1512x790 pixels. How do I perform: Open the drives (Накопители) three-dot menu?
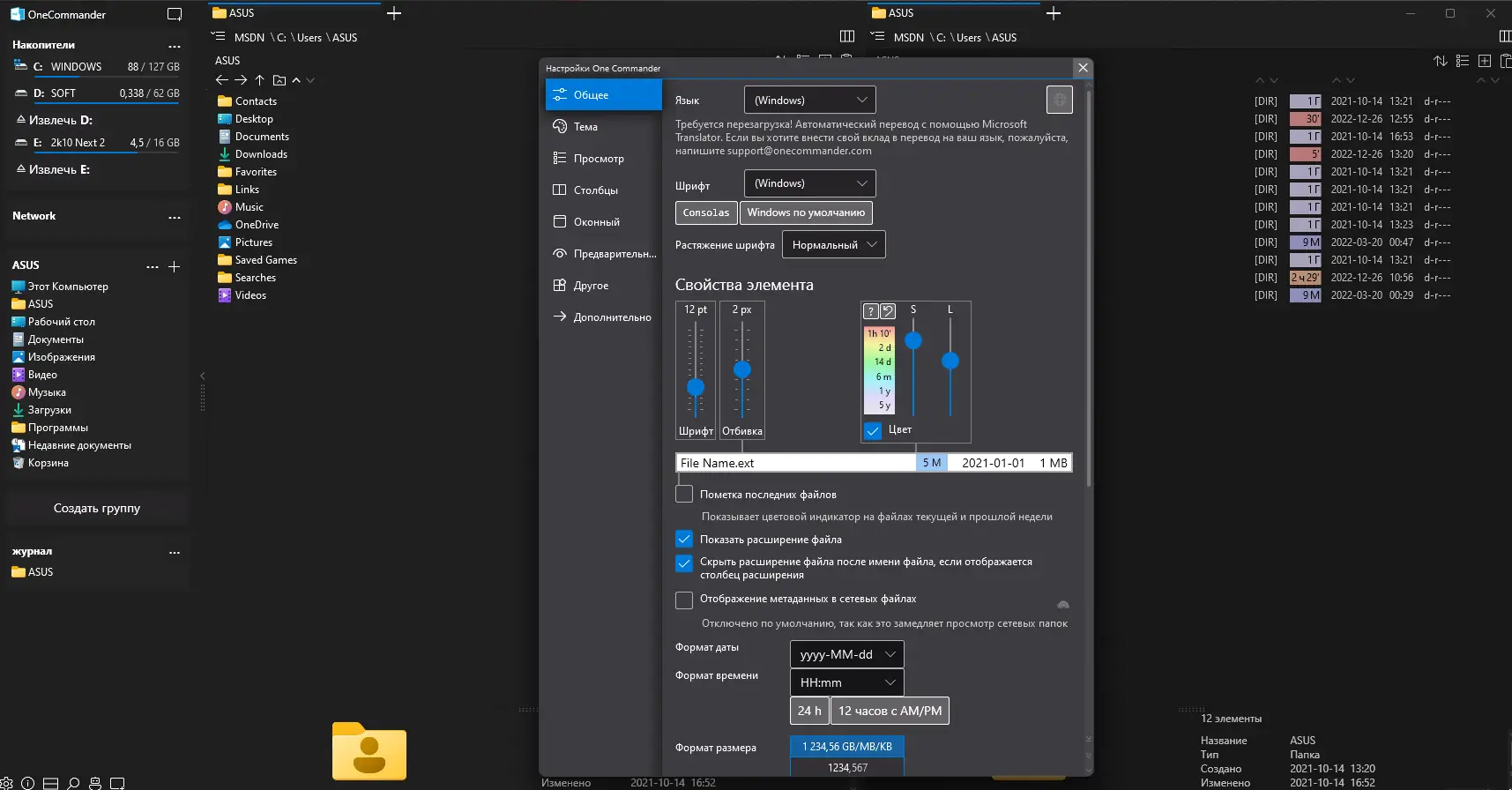(175, 46)
